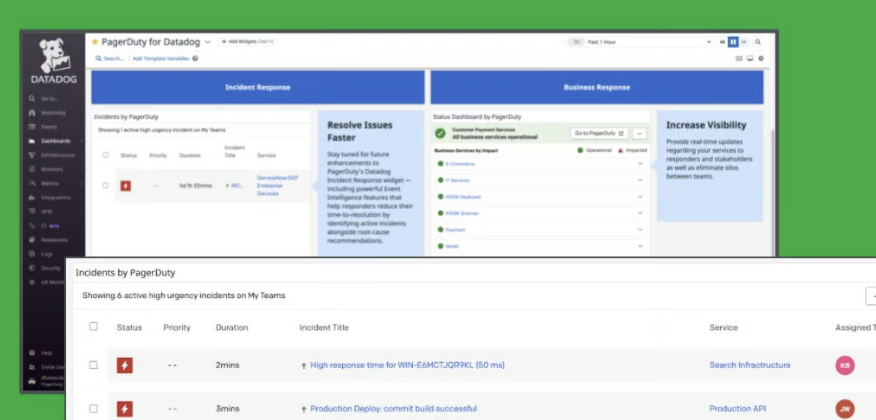Open the Events icon in sidebar
The width and height of the screenshot is (876, 420).
(32, 127)
